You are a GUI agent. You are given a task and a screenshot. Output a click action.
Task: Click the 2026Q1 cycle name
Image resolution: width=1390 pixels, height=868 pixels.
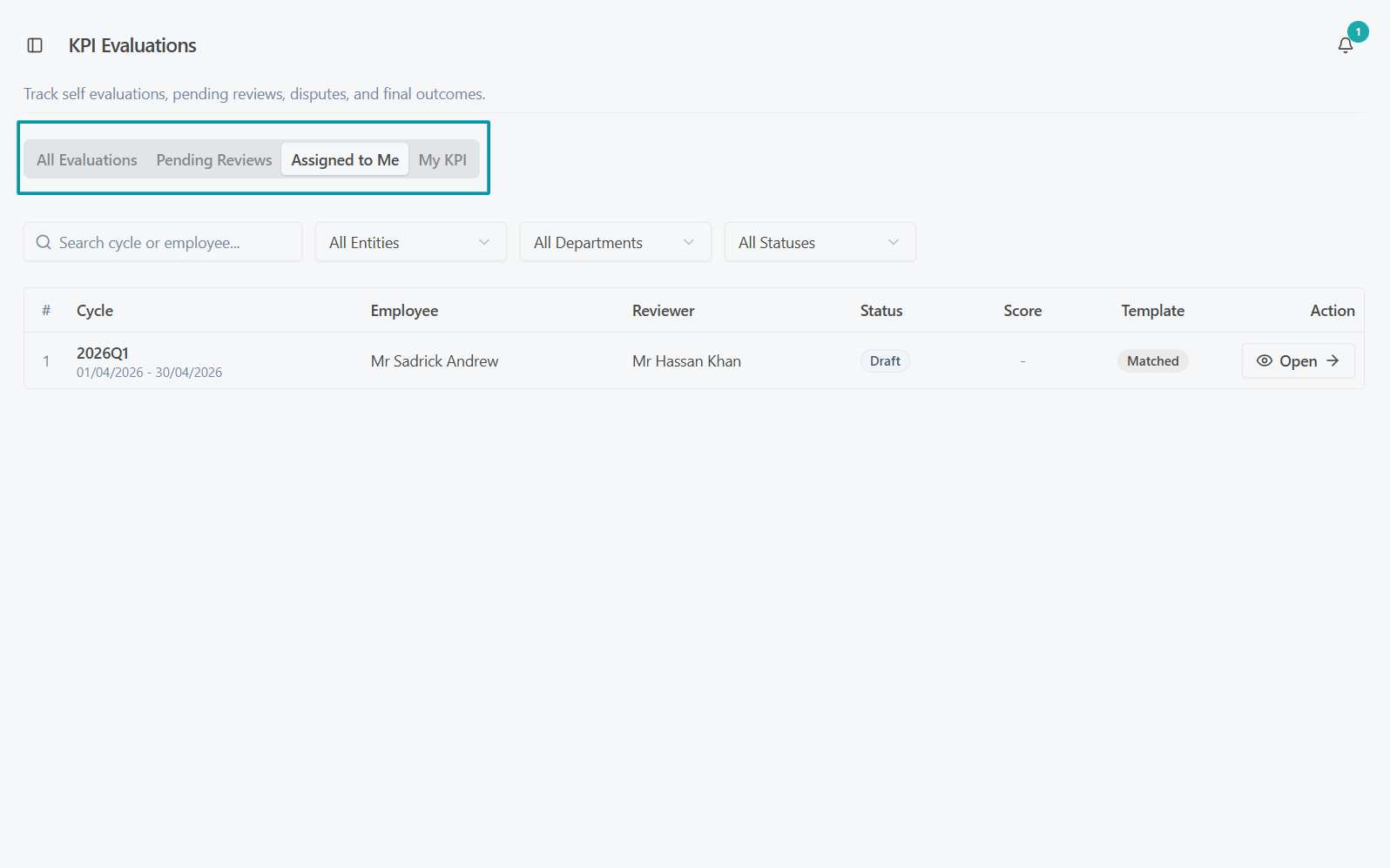click(x=103, y=353)
